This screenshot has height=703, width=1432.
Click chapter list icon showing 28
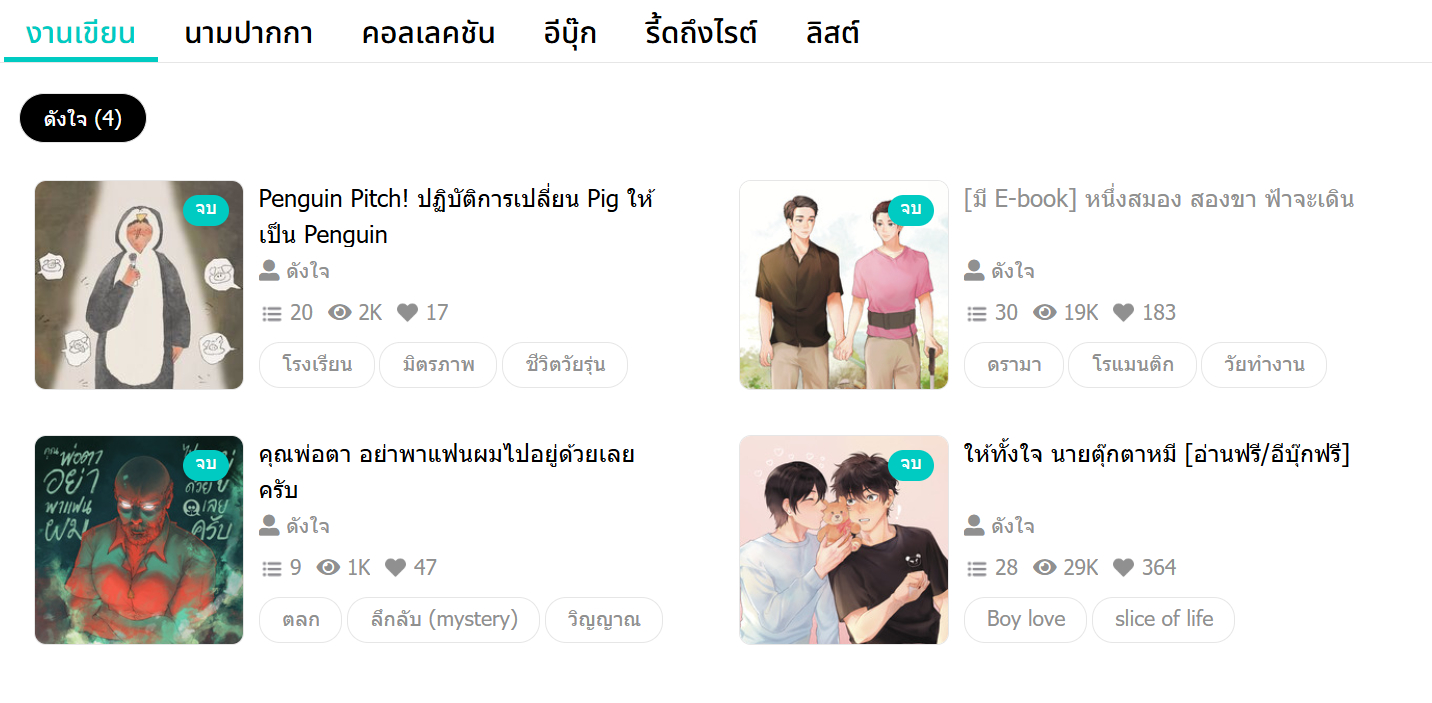[x=977, y=568]
